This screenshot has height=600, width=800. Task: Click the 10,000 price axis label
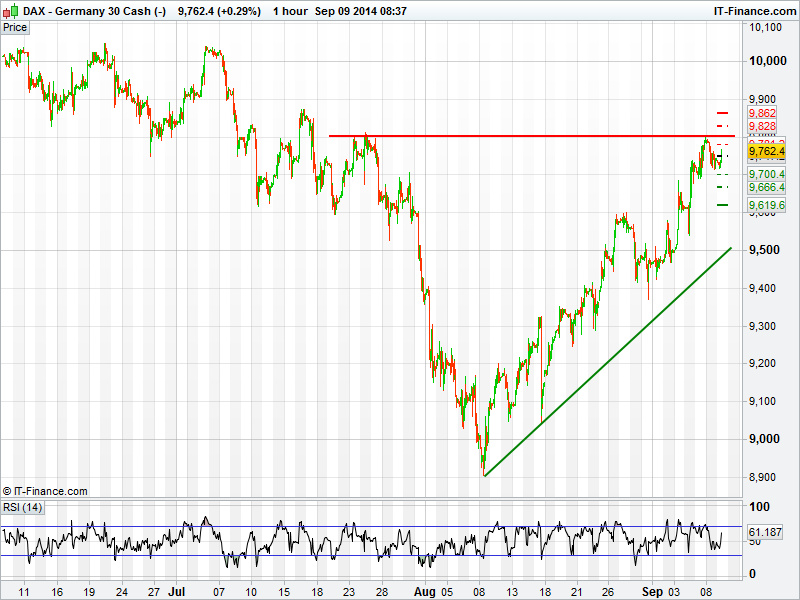766,62
